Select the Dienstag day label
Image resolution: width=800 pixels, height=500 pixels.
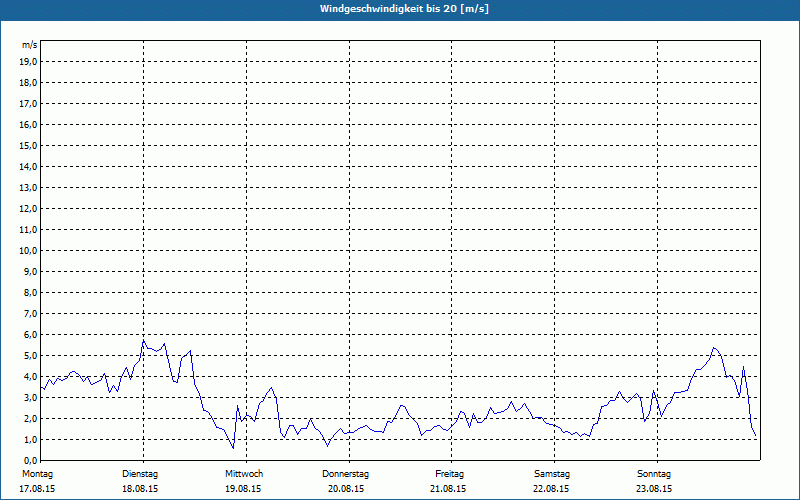pos(140,474)
